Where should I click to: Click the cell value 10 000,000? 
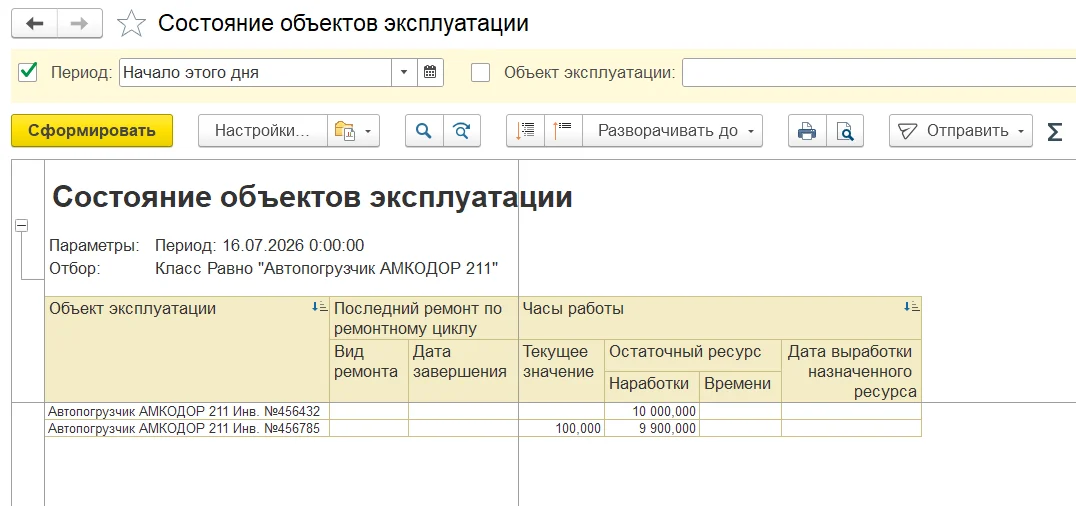[652, 411]
